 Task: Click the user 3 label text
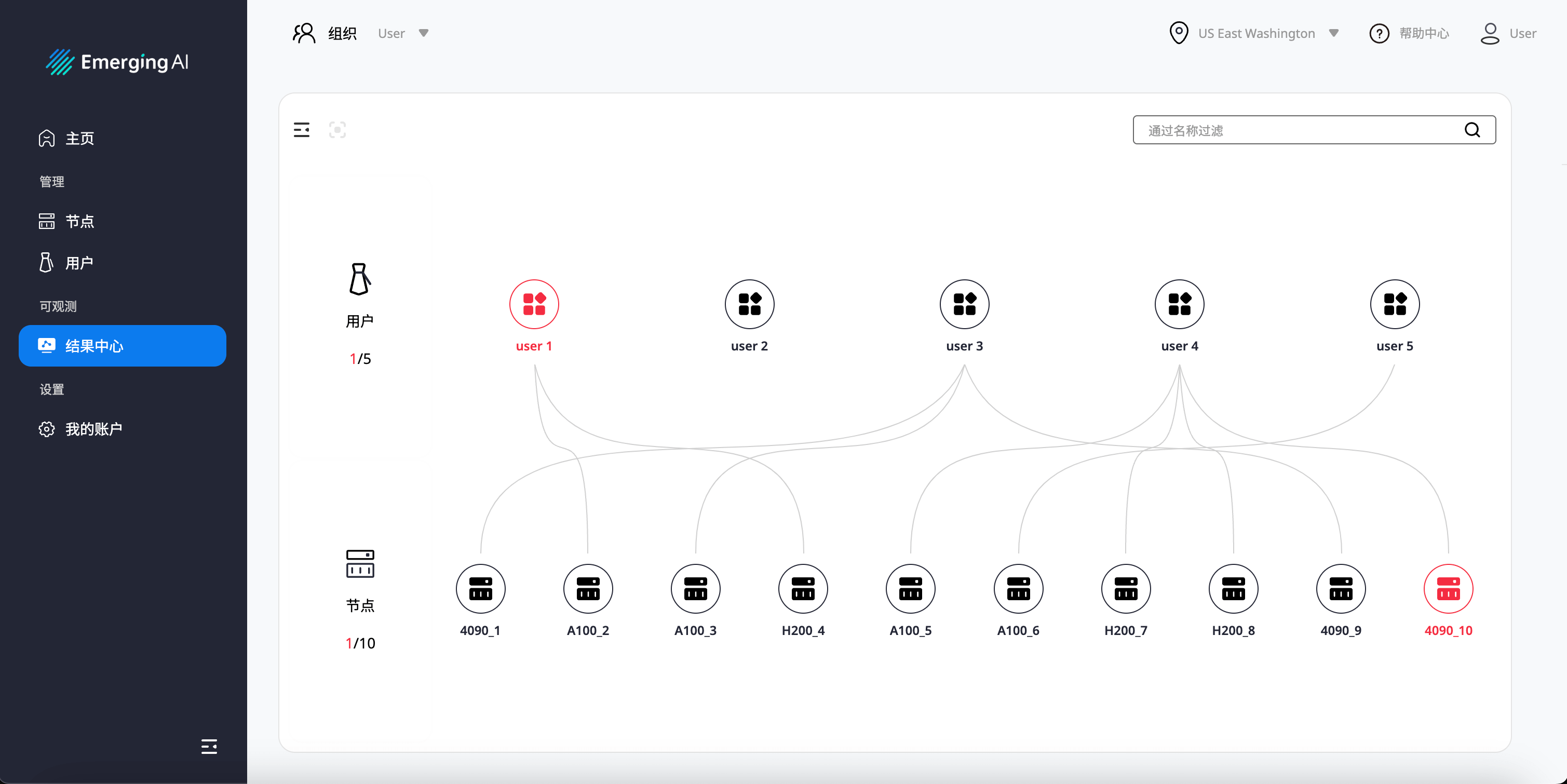click(964, 346)
